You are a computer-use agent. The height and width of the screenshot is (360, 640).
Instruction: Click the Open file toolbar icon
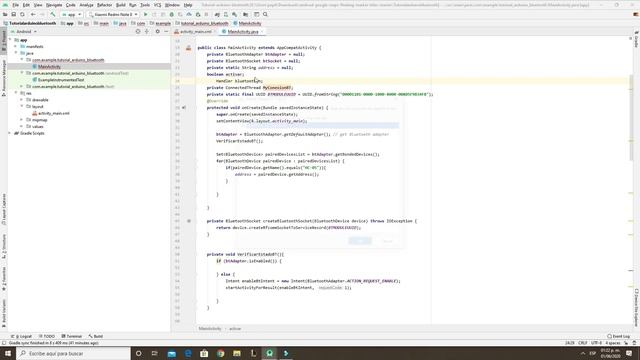pos(5,15)
